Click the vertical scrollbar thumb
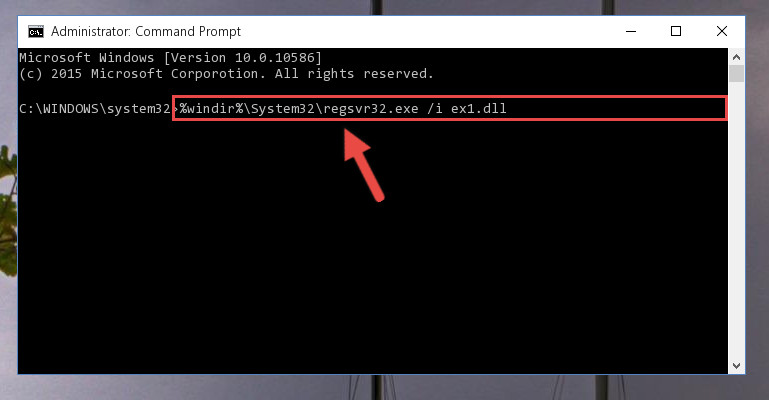This screenshot has height=400, width=769. click(736, 74)
